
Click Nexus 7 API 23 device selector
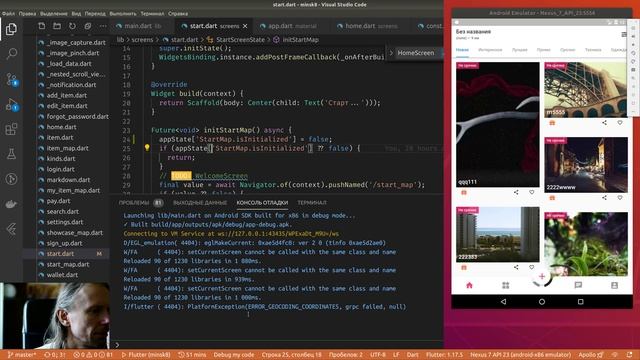520,355
